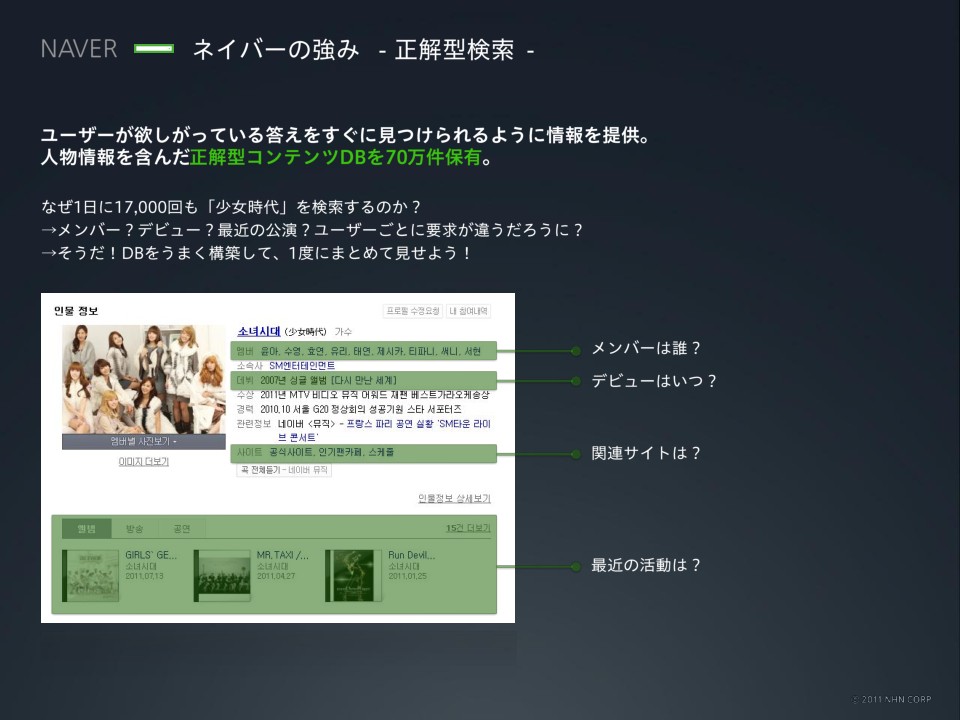The height and width of the screenshot is (720, 960).
Task: Click the 2010.10 서울 G20 career line
Action: pos(361,409)
